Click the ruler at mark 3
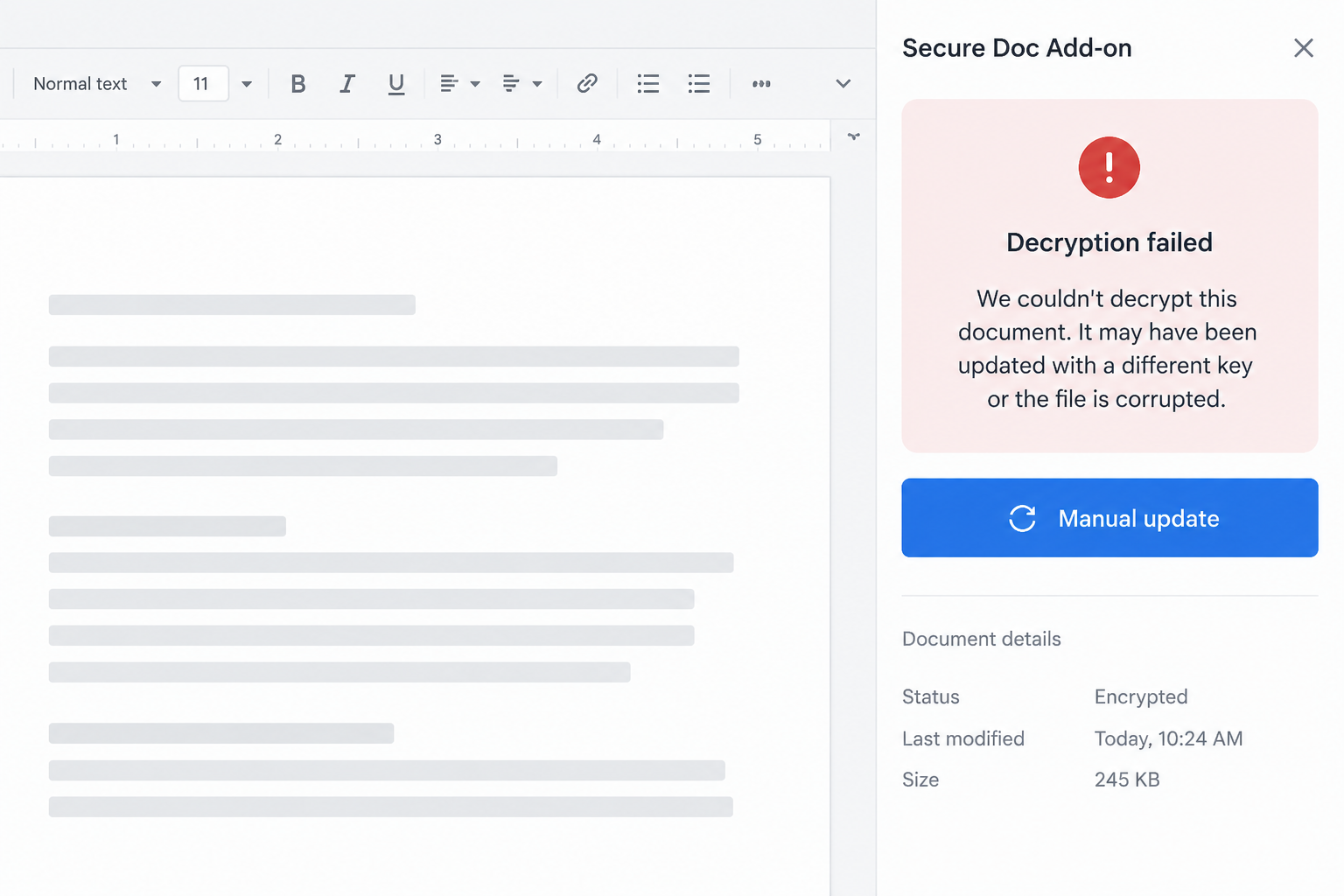Screen dimensions: 1344x896 (437, 139)
